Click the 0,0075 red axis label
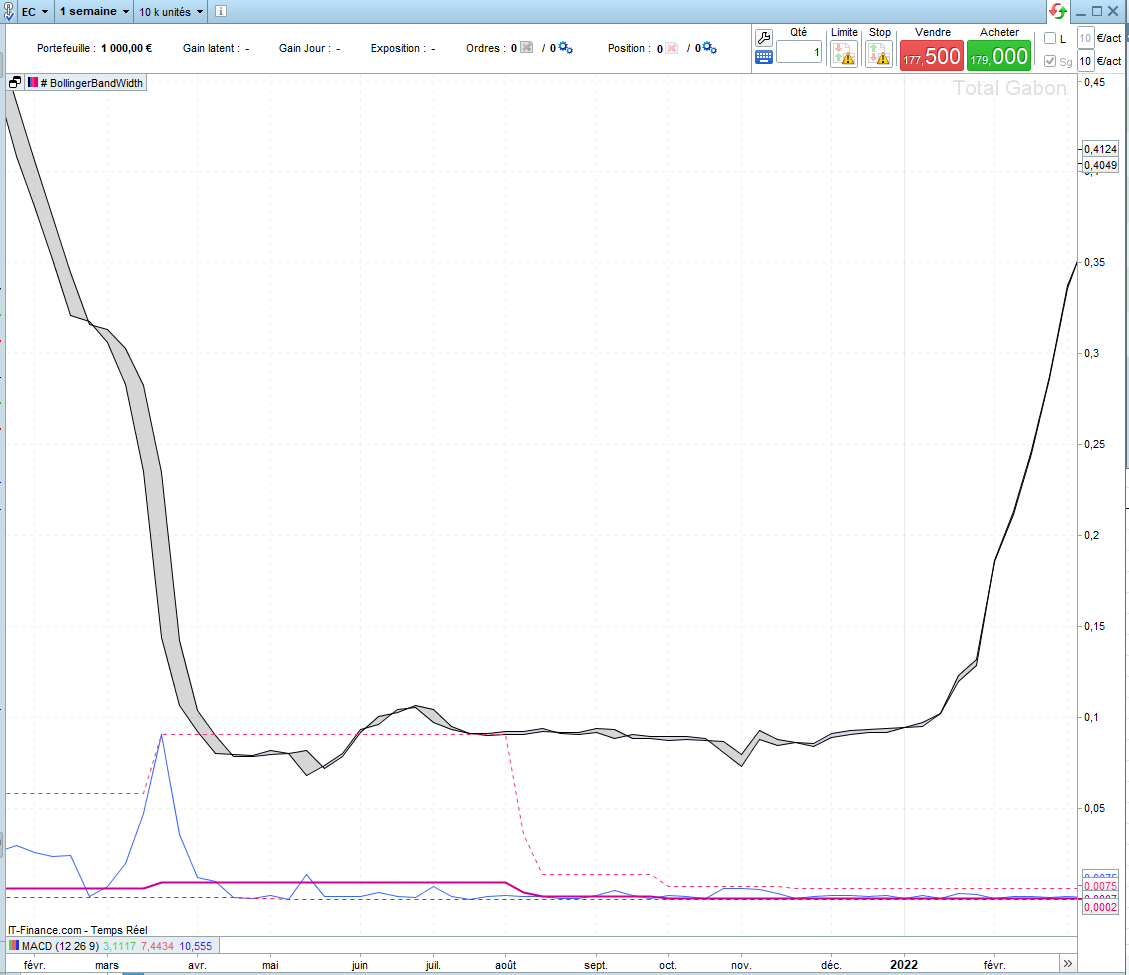 [x=1100, y=886]
